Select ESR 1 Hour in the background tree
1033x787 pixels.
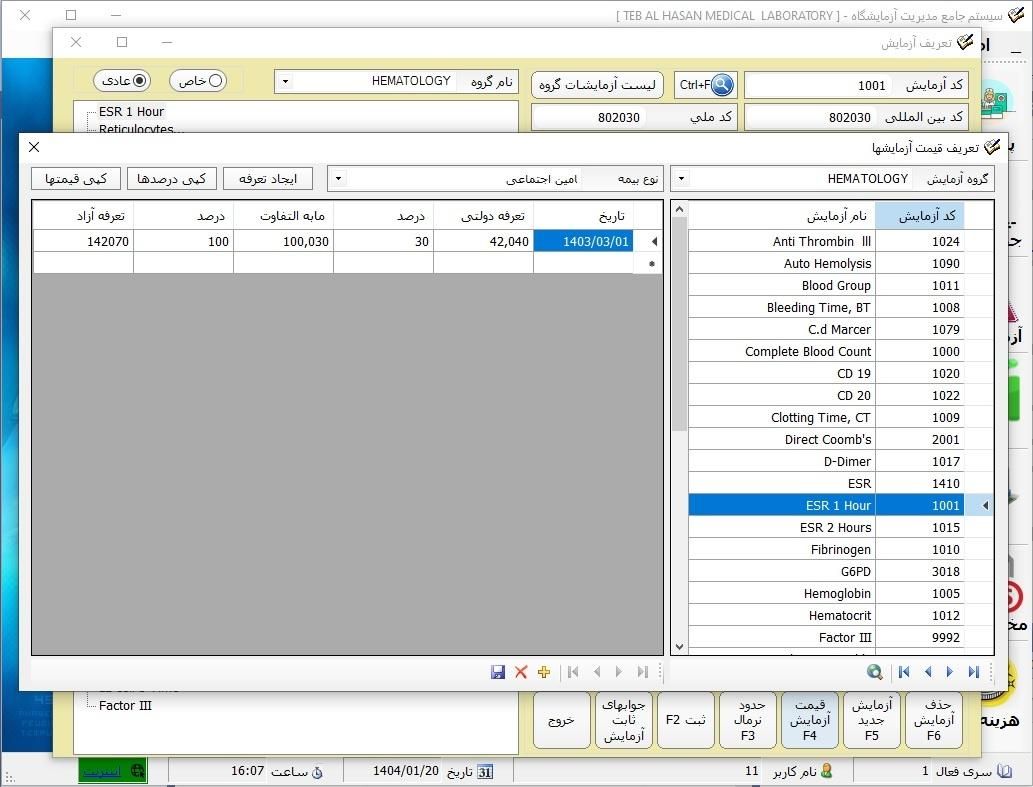(131, 111)
